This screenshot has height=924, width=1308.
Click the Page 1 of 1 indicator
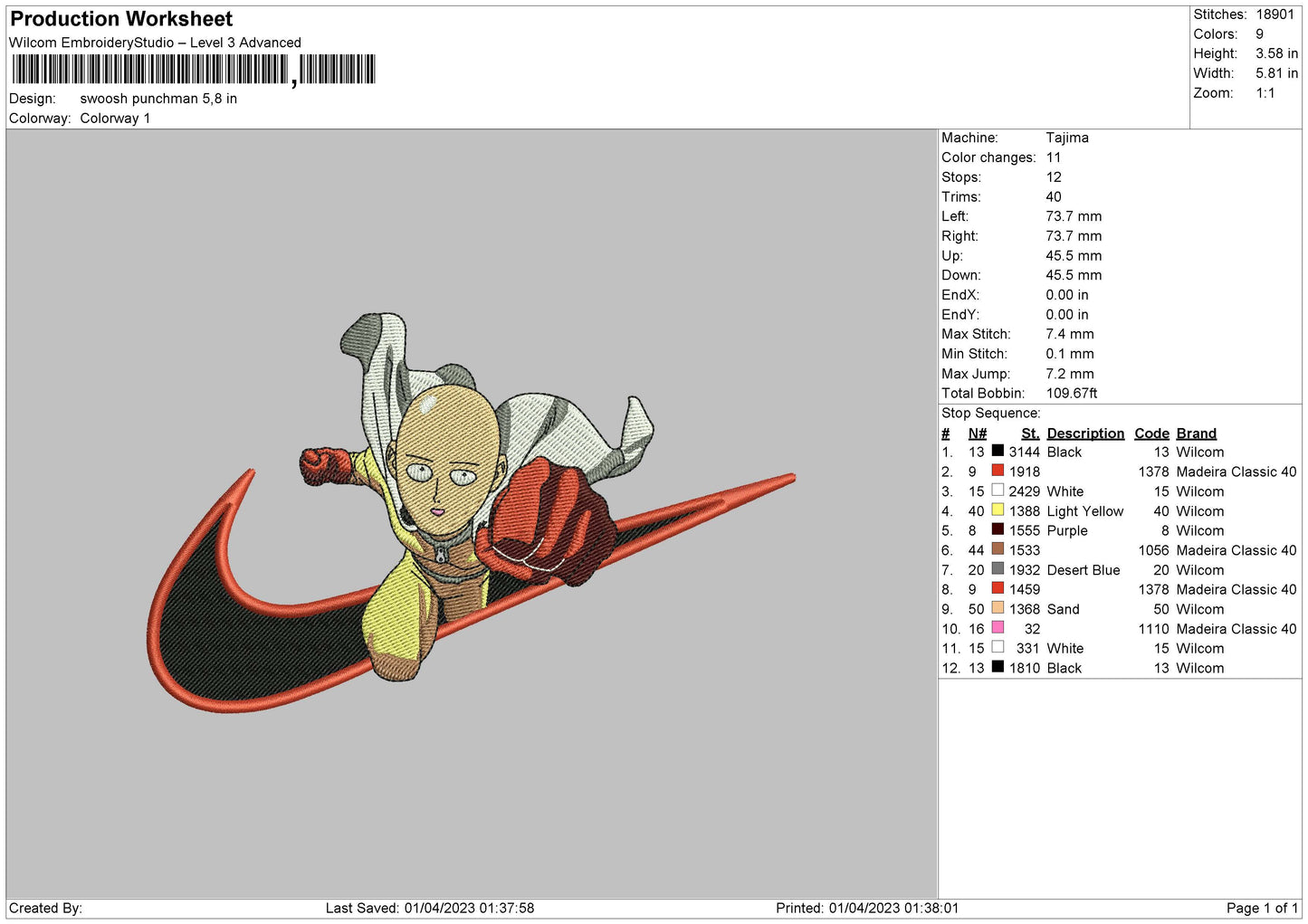click(1261, 908)
